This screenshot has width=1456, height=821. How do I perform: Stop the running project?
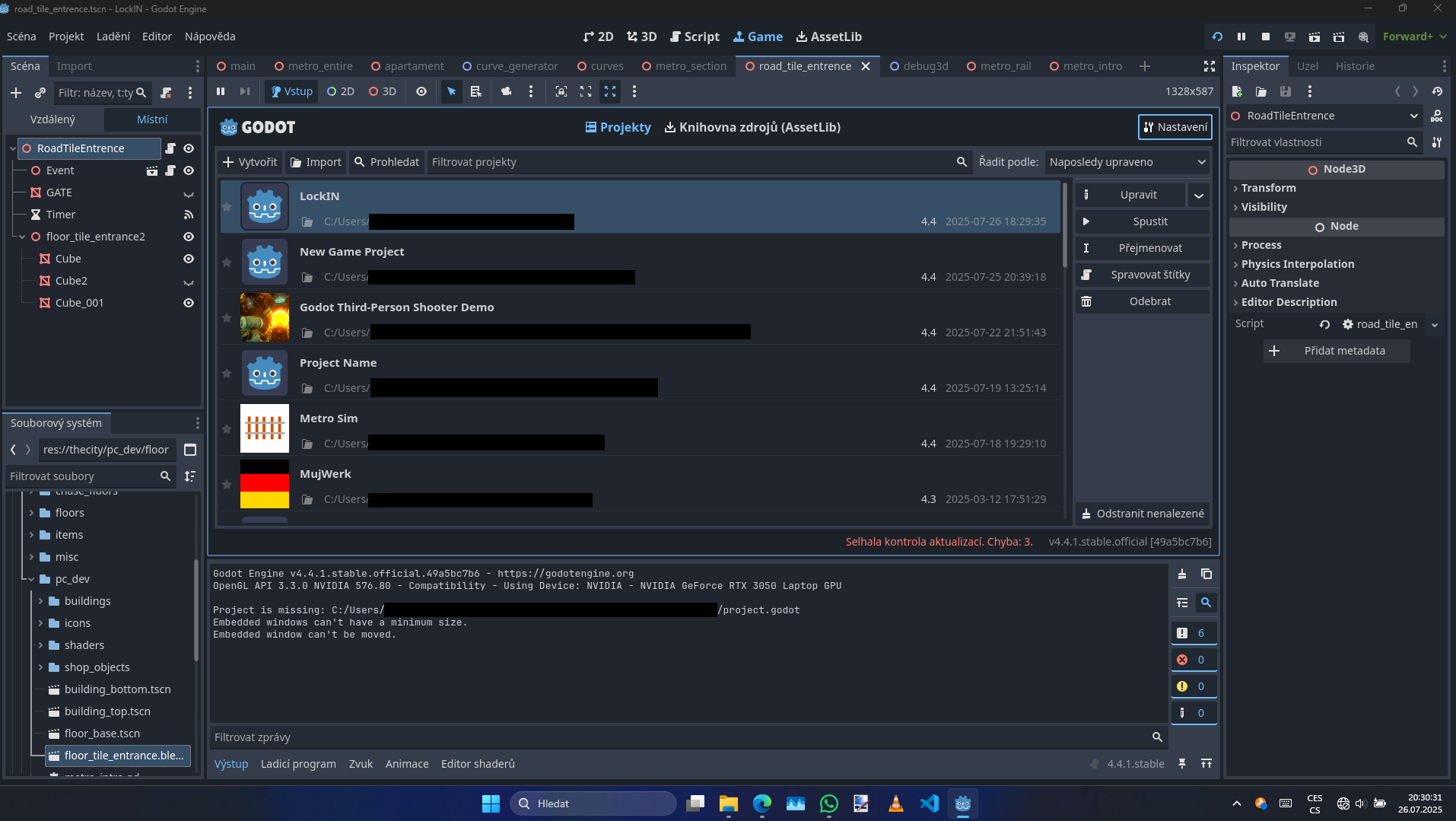(1266, 37)
